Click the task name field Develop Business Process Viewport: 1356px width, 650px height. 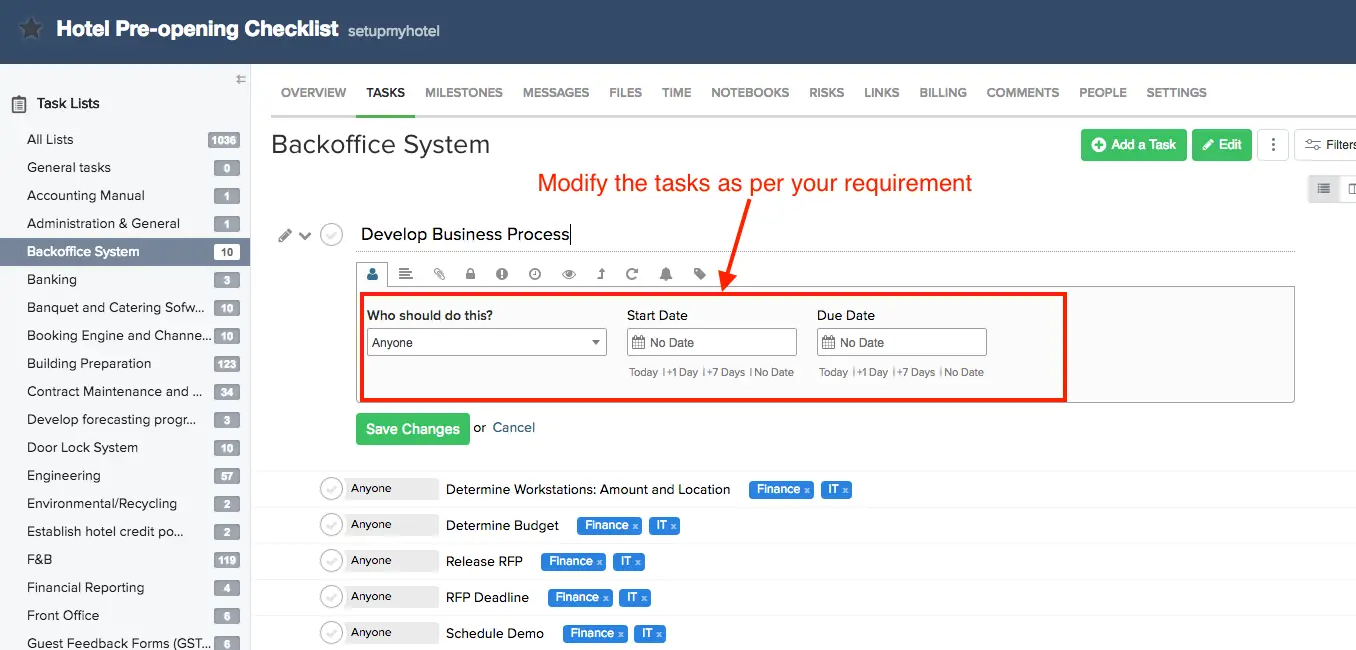pyautogui.click(x=827, y=235)
